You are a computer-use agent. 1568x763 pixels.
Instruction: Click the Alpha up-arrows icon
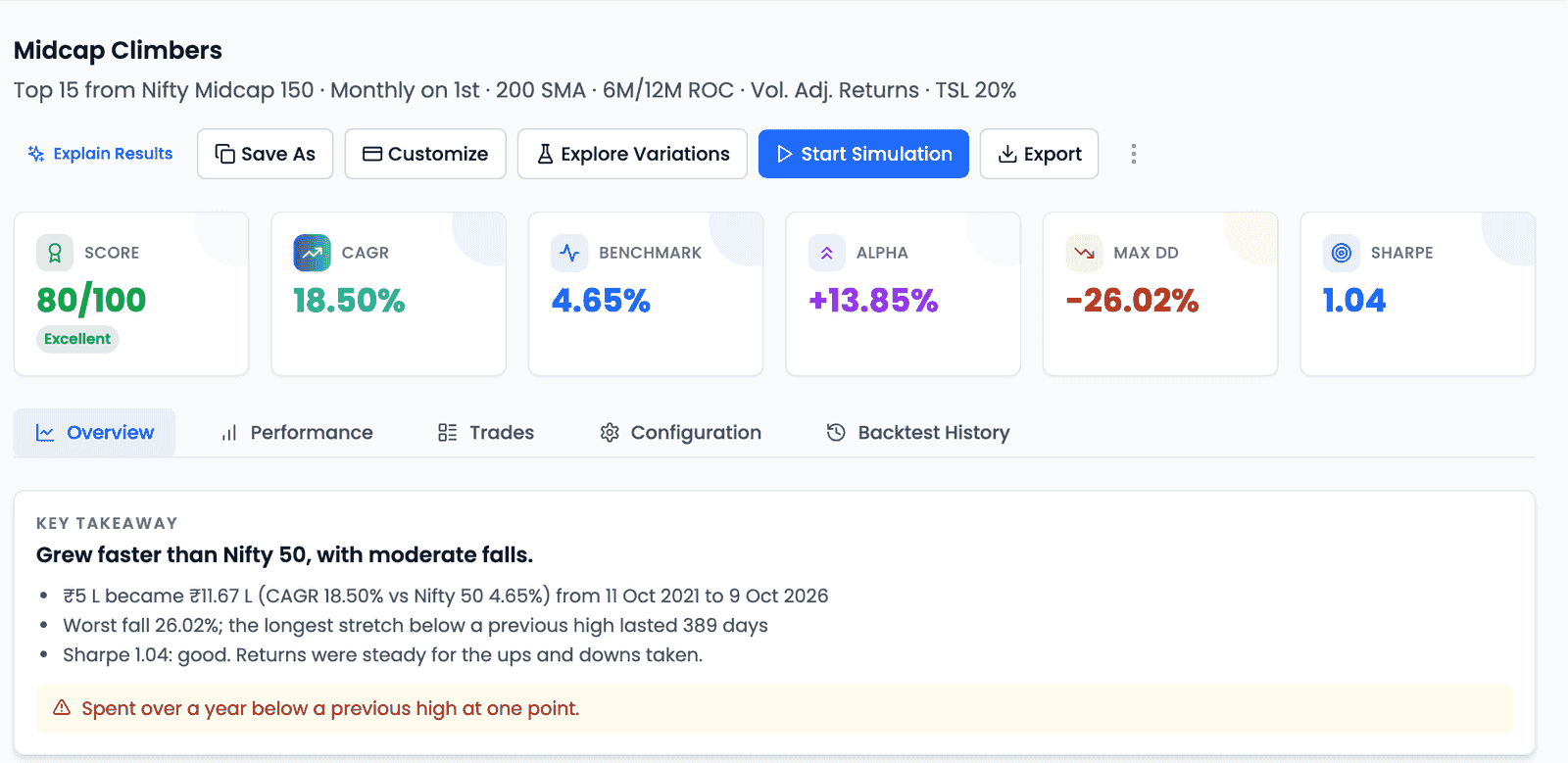[826, 253]
